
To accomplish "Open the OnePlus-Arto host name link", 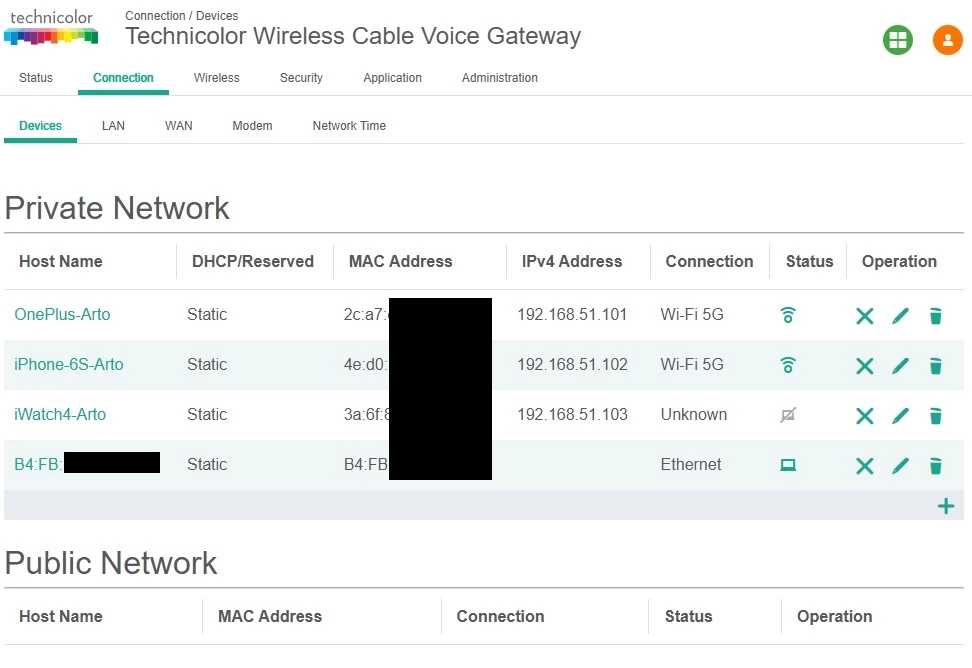I will coord(62,315).
